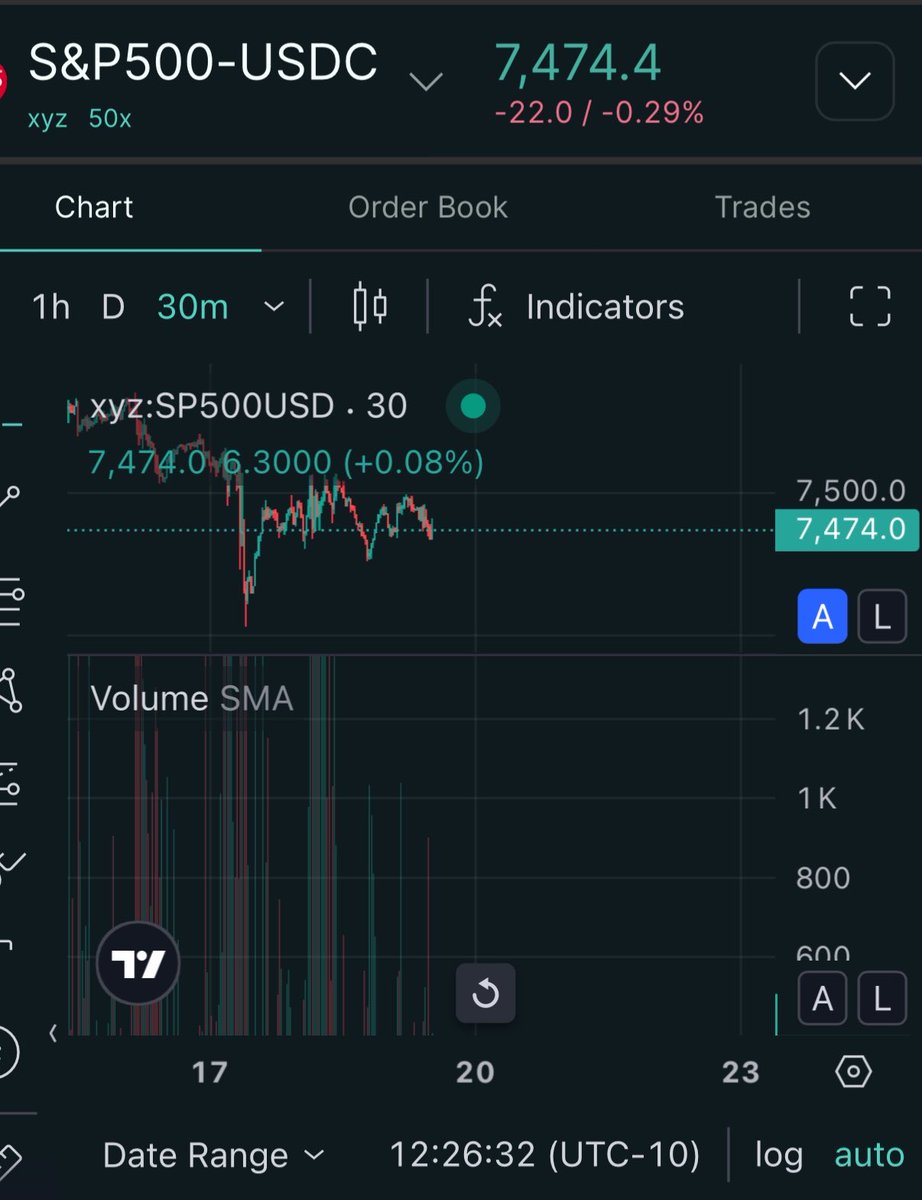Click the 12:26:32 (UTC-10) timezone

(x=545, y=1156)
